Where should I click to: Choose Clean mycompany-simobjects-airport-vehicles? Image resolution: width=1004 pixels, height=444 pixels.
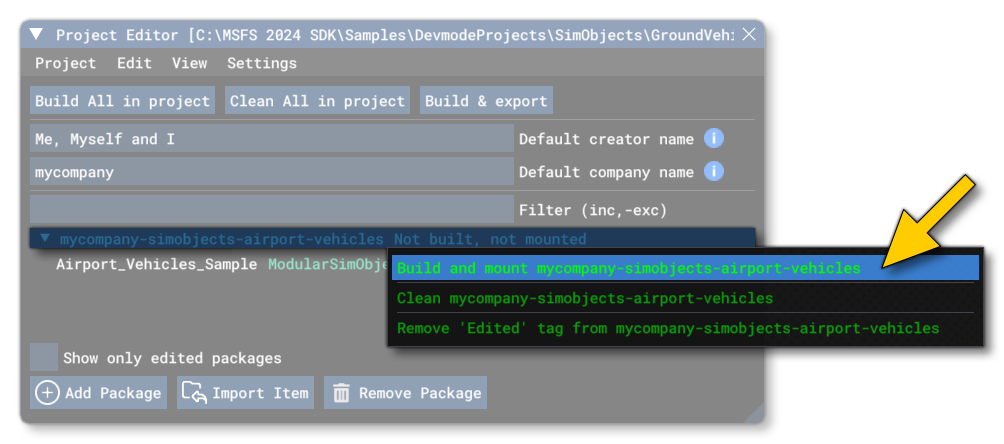[x=685, y=298]
